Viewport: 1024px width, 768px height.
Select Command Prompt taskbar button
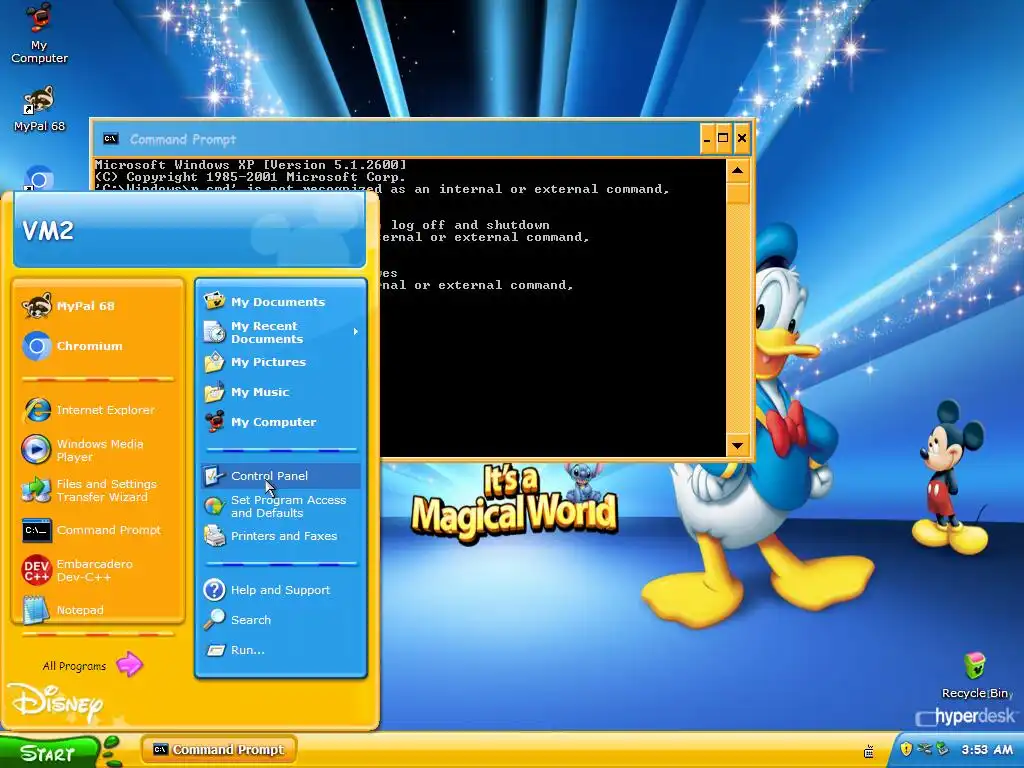[219, 750]
